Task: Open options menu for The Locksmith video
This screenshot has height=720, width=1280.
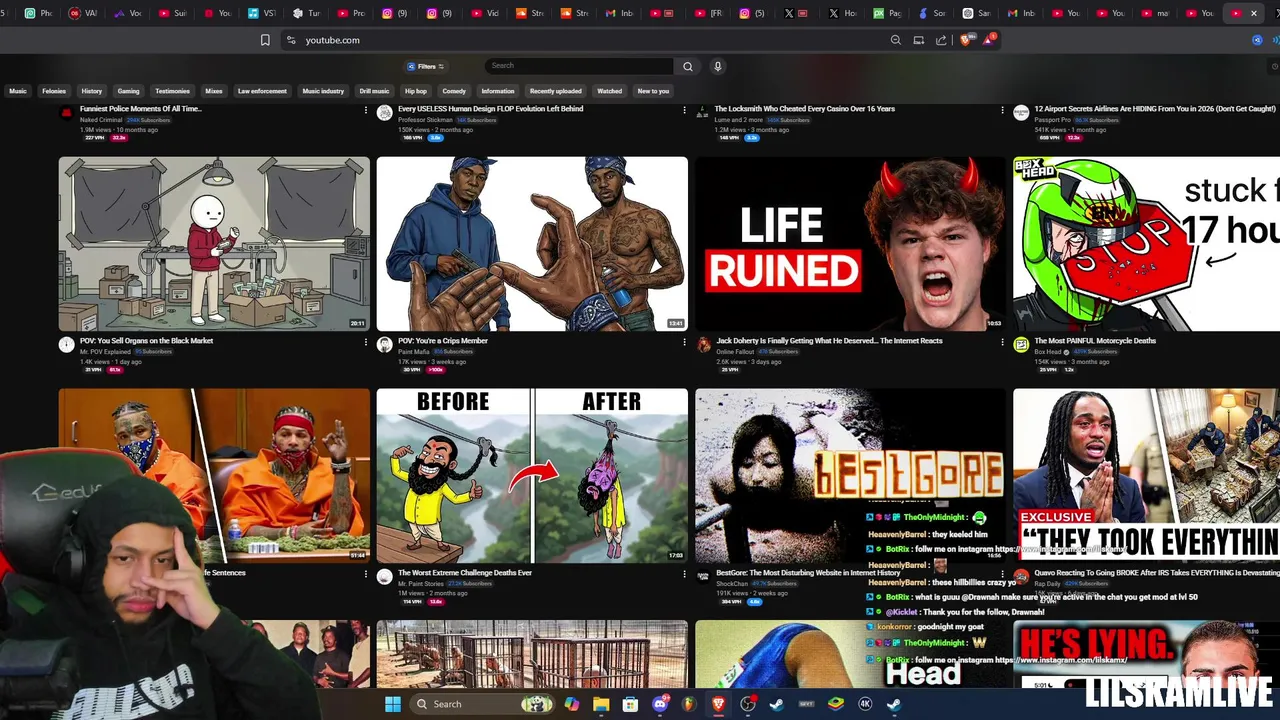Action: pyautogui.click(x=1002, y=110)
